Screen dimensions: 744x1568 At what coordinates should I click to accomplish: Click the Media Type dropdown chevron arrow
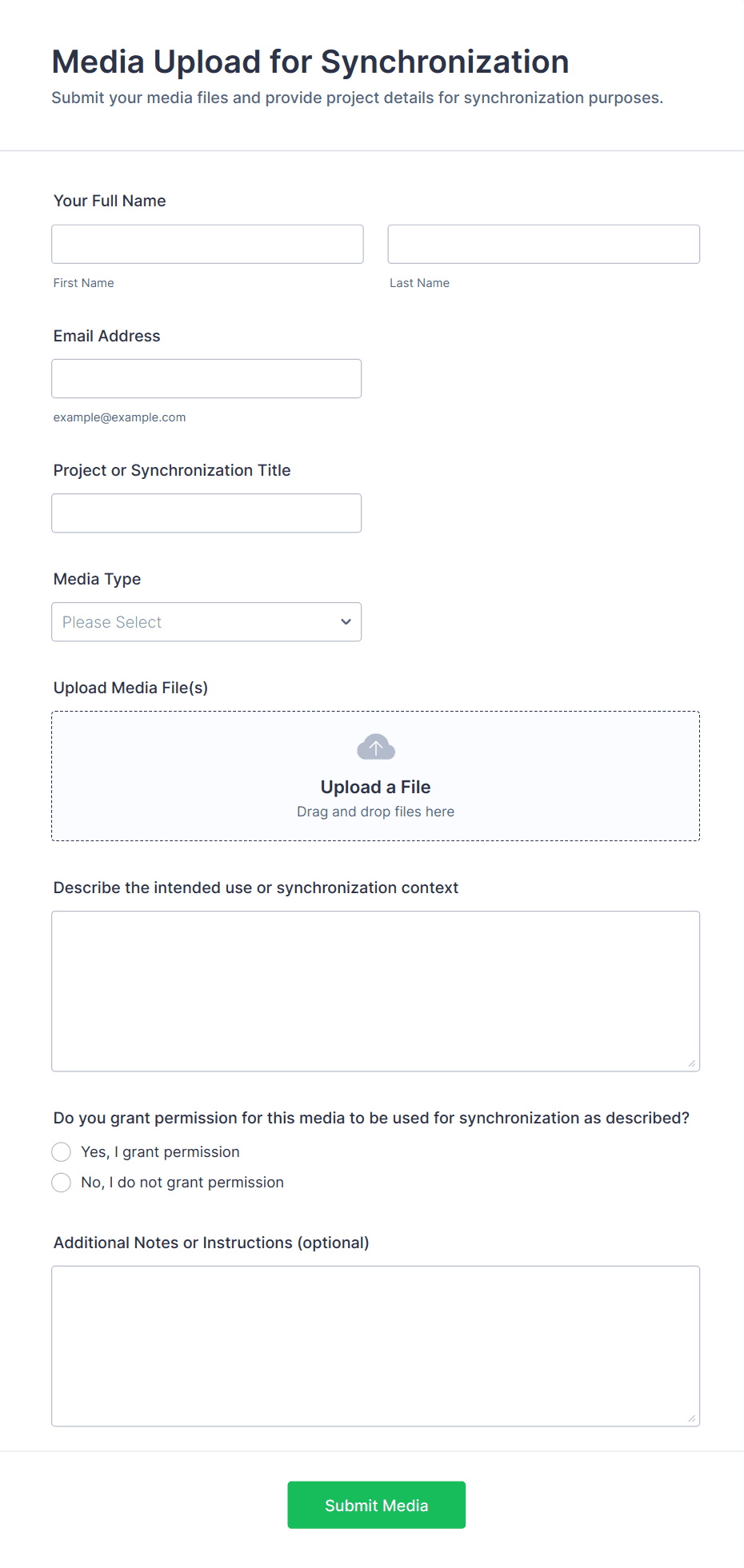coord(346,622)
